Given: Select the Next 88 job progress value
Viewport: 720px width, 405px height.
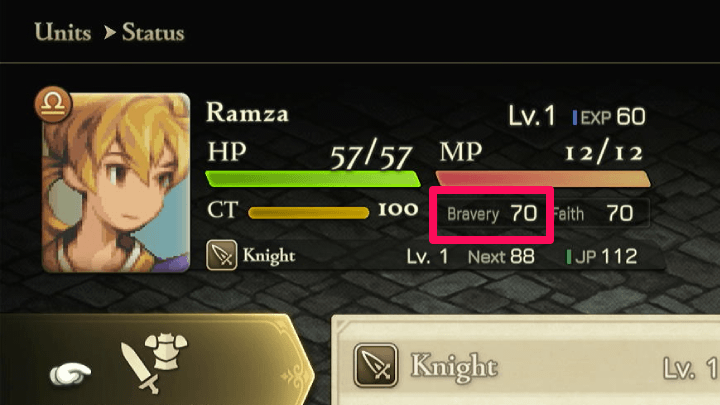Looking at the screenshot, I should tap(501, 257).
